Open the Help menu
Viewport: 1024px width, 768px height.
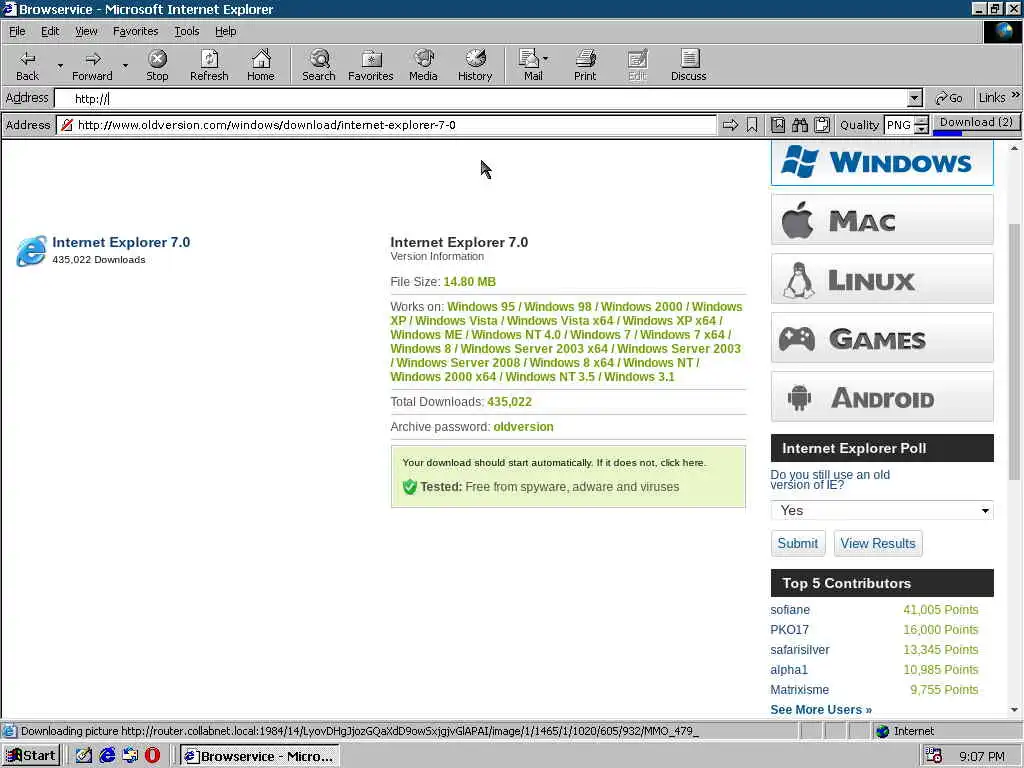pos(225,31)
